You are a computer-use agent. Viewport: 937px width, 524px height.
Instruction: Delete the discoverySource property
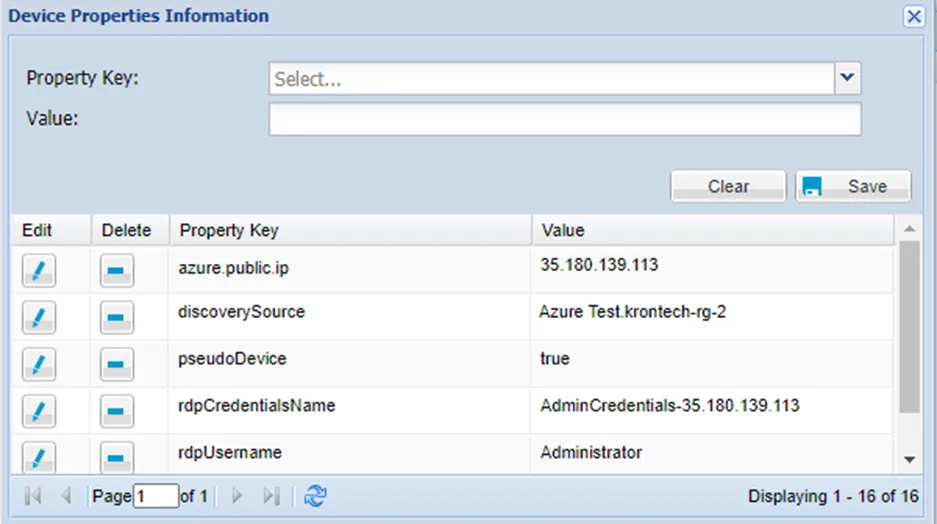click(x=117, y=317)
